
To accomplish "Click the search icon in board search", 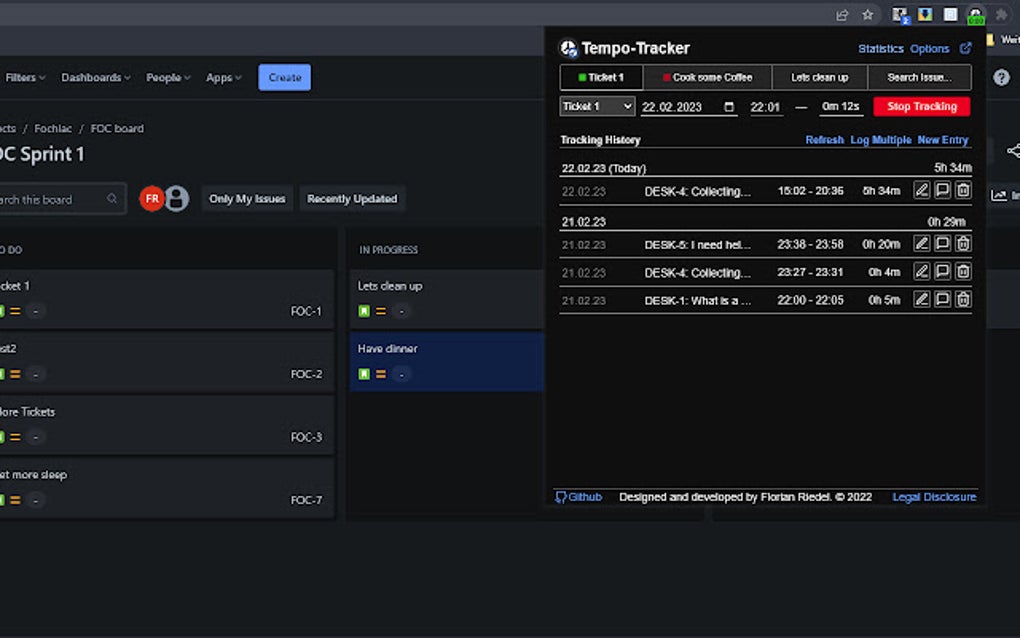I will 110,199.
